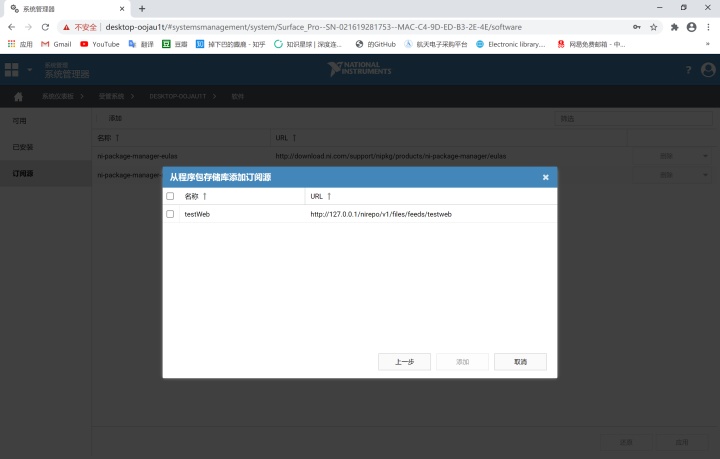
Task: Click the background 添加 toolbar button
Action: pyautogui.click(x=115, y=118)
